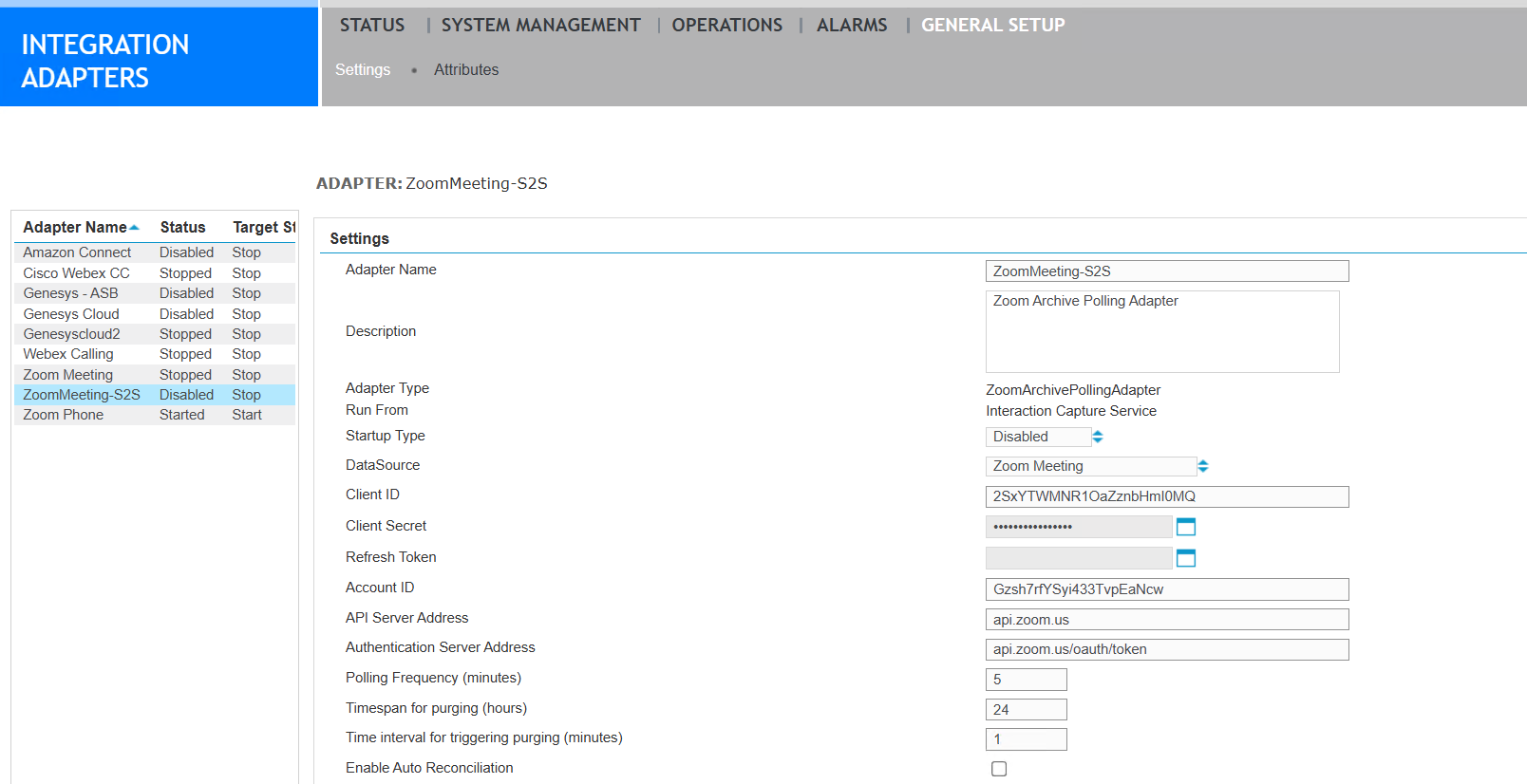The height and width of the screenshot is (784, 1527).
Task: Click the API Server Address field
Action: (x=1166, y=620)
